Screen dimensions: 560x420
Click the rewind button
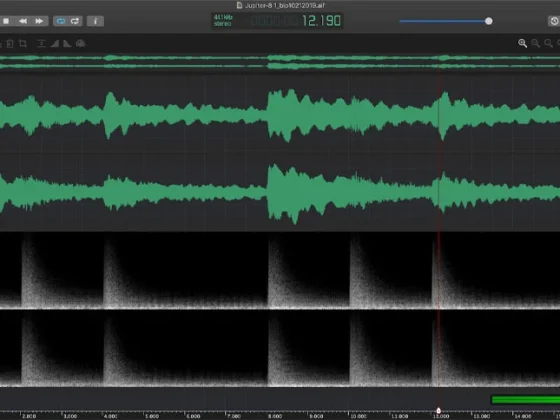click(x=23, y=21)
